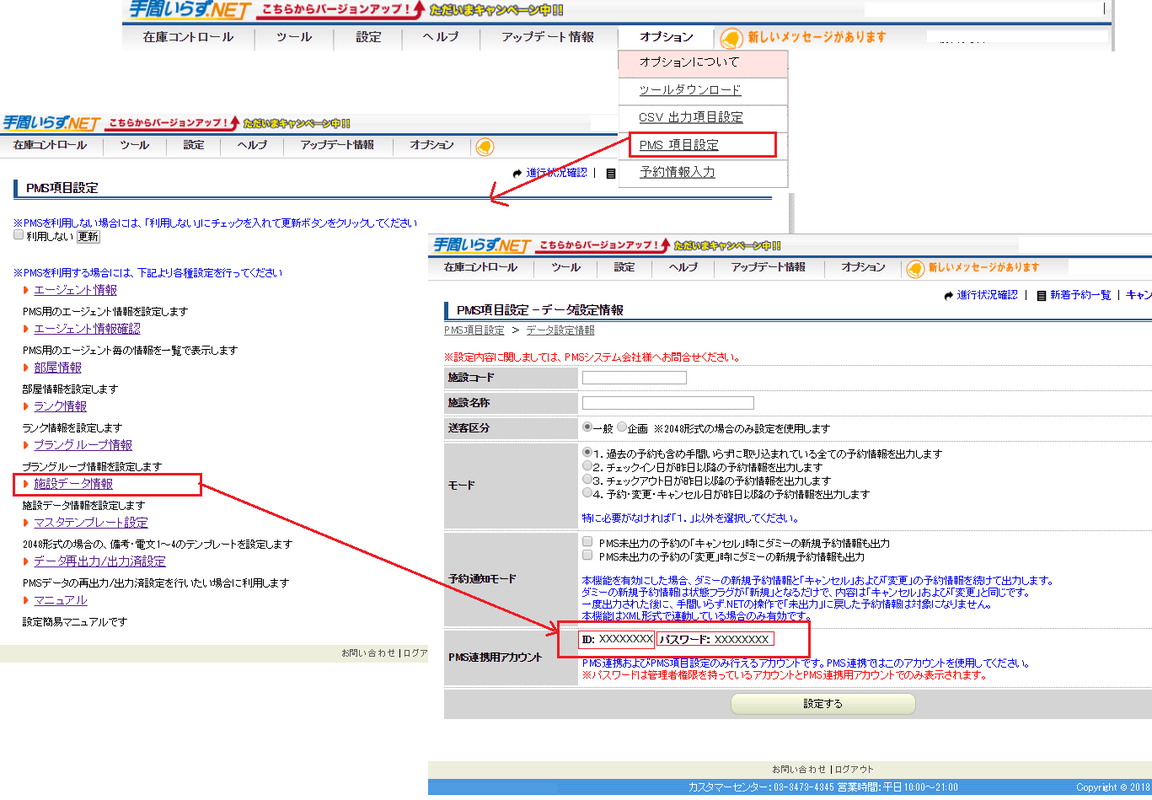Select mode 2 チェックイン日 radio option
Screen dimensions: 1152x800
[588, 467]
